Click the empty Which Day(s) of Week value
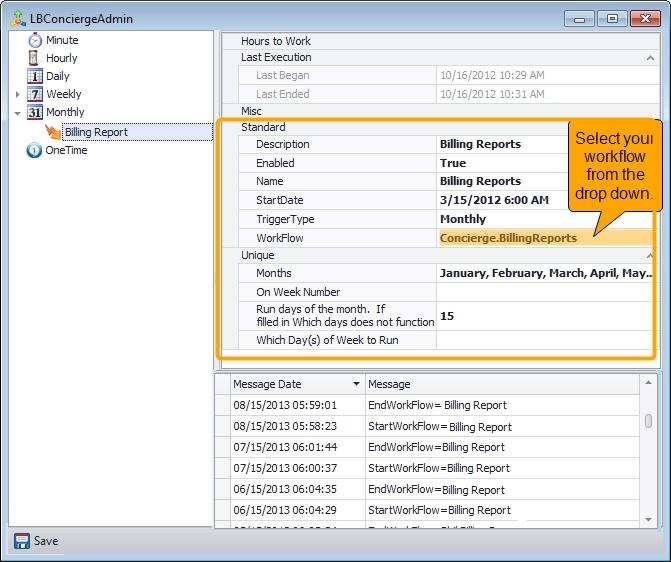The width and height of the screenshot is (671, 562). (546, 340)
